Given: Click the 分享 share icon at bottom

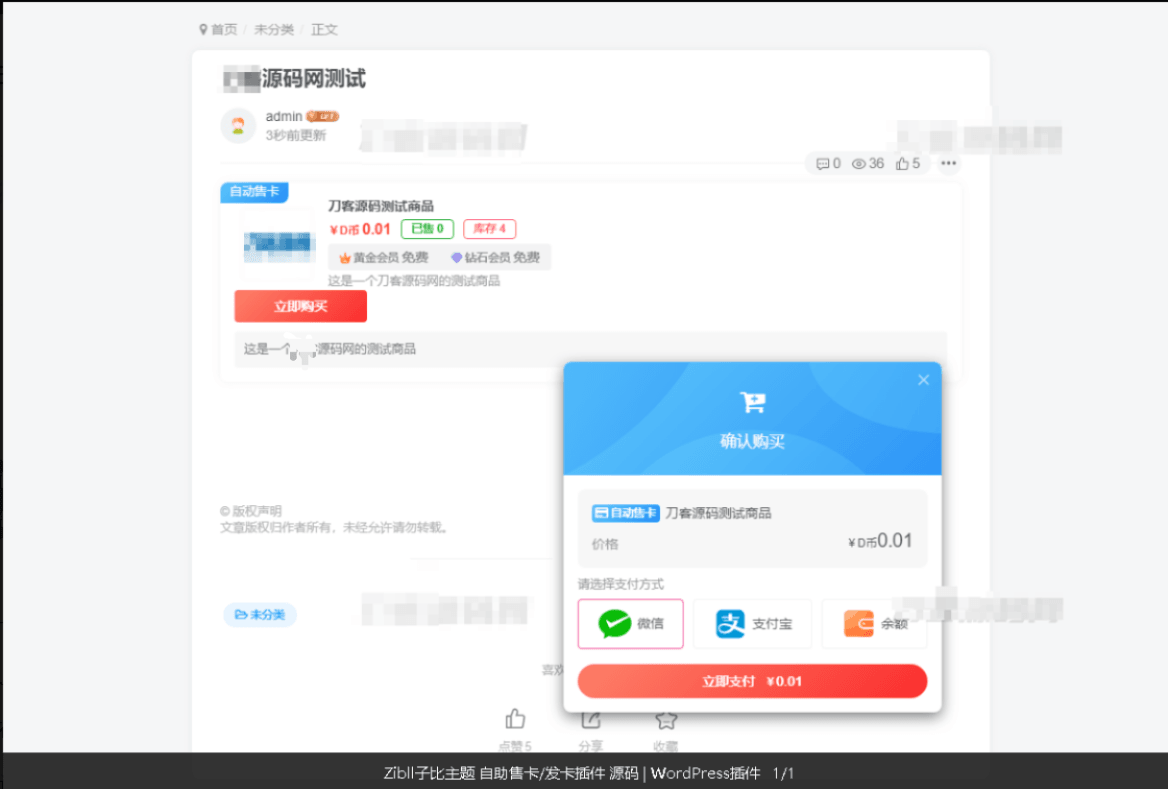Looking at the screenshot, I should (591, 719).
